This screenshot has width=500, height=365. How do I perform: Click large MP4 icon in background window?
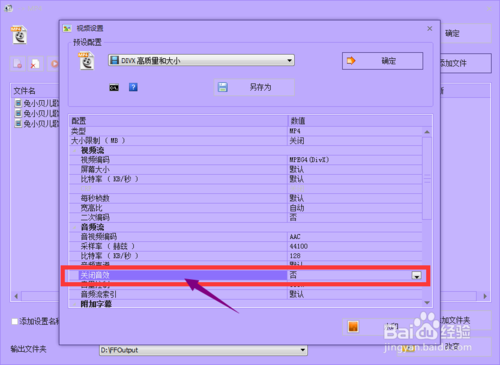[x=19, y=35]
